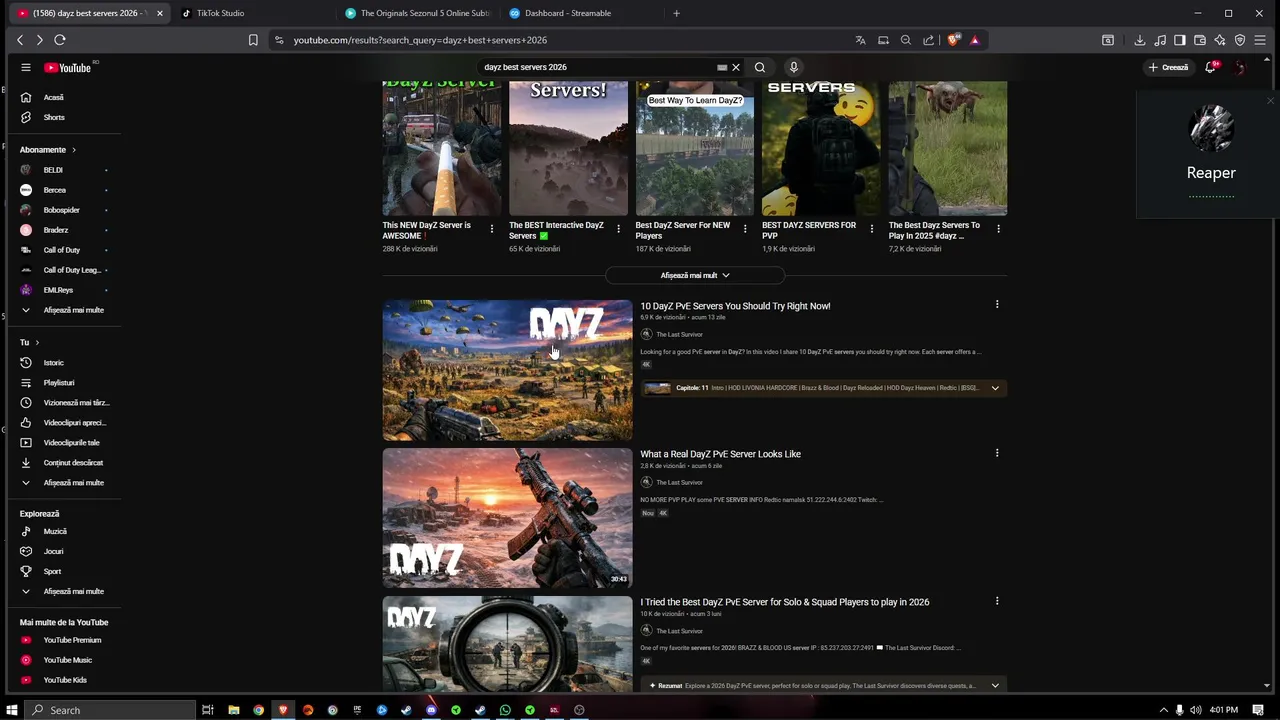Viewport: 1280px width, 720px height.
Task: Open options for 'What a Real DayZ PvE Server' video
Action: [x=997, y=452]
